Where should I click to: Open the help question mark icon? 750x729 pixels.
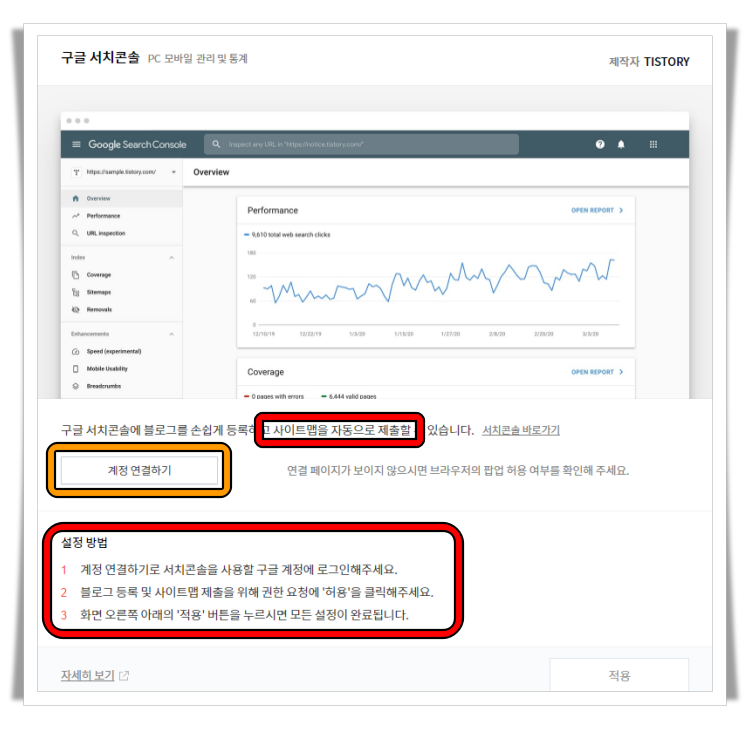point(600,144)
